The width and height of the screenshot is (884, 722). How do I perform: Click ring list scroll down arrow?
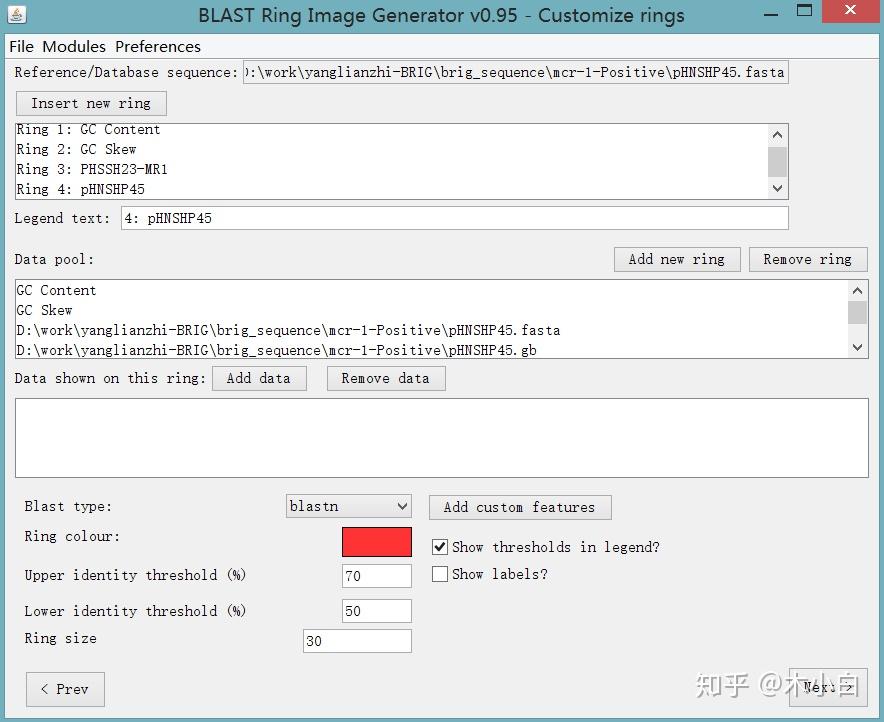point(777,188)
